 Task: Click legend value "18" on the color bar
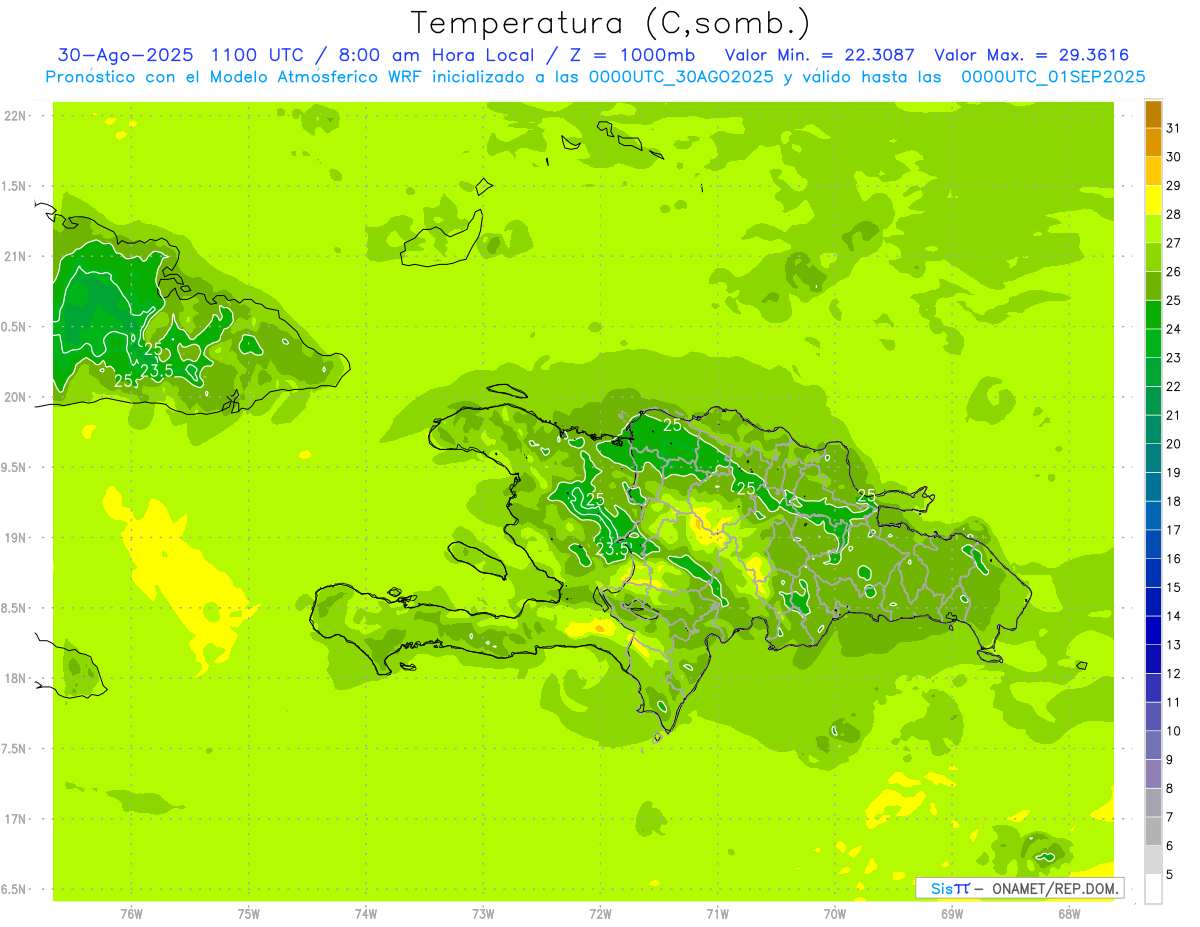[x=1173, y=501]
